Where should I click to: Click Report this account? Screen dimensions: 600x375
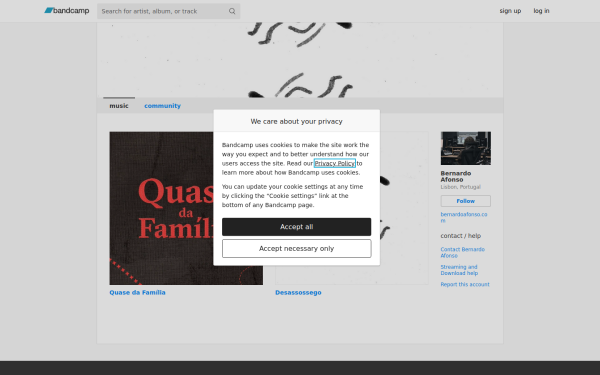pos(465,284)
